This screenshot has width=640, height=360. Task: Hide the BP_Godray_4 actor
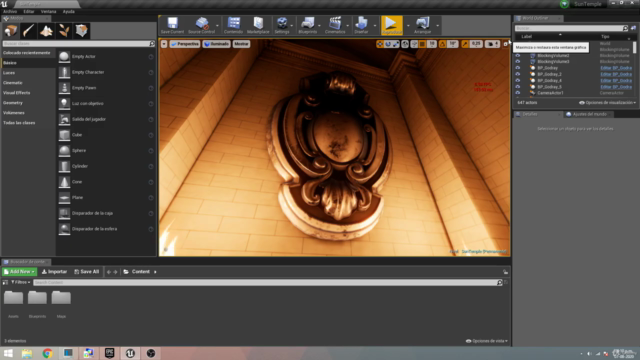[518, 81]
